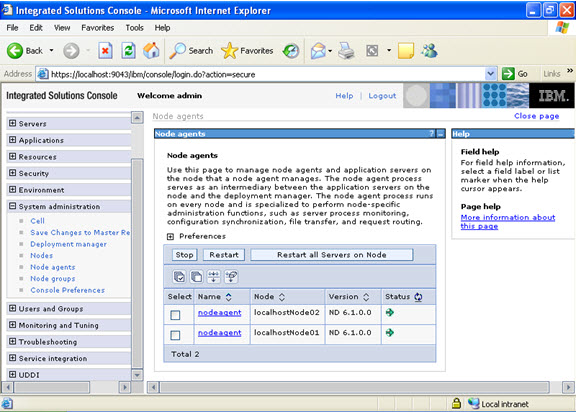Expand the UDDI section

[13, 374]
